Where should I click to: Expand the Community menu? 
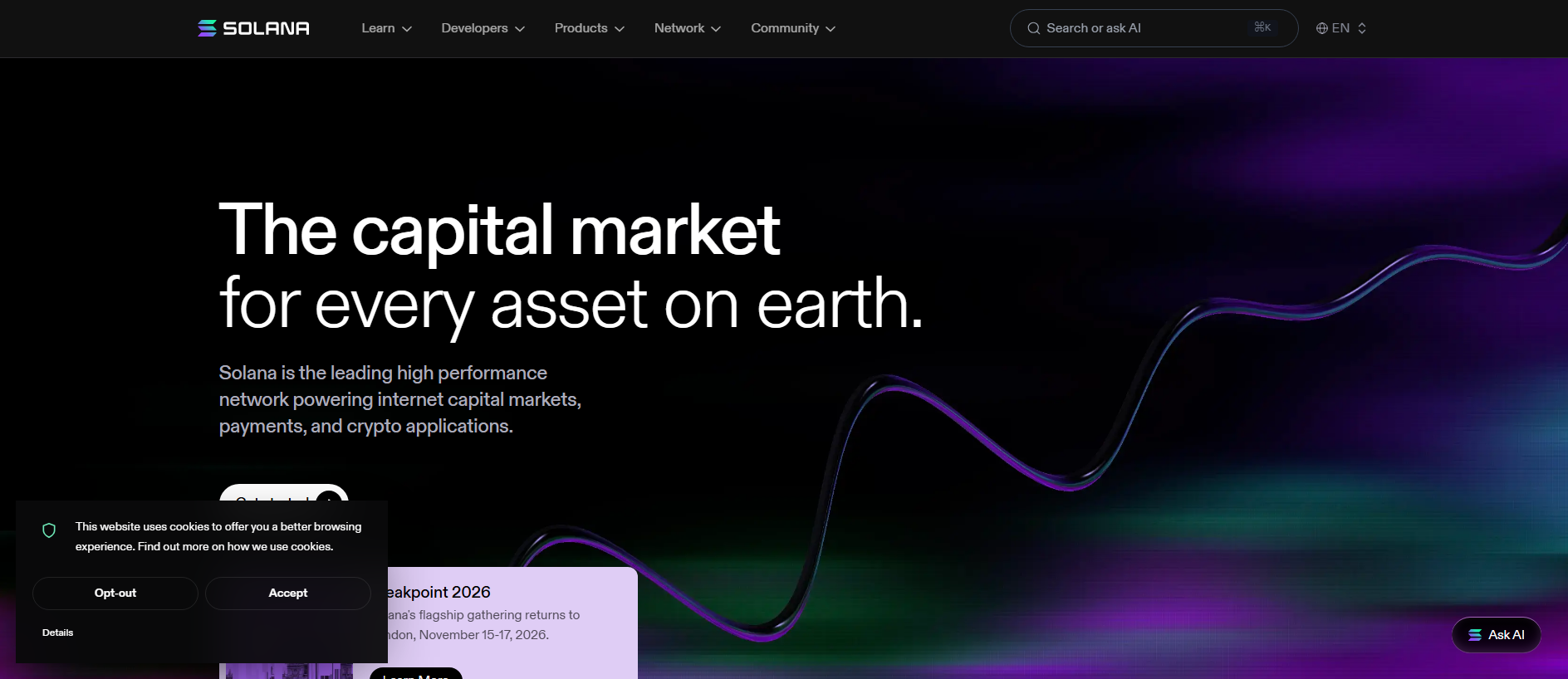pyautogui.click(x=793, y=28)
